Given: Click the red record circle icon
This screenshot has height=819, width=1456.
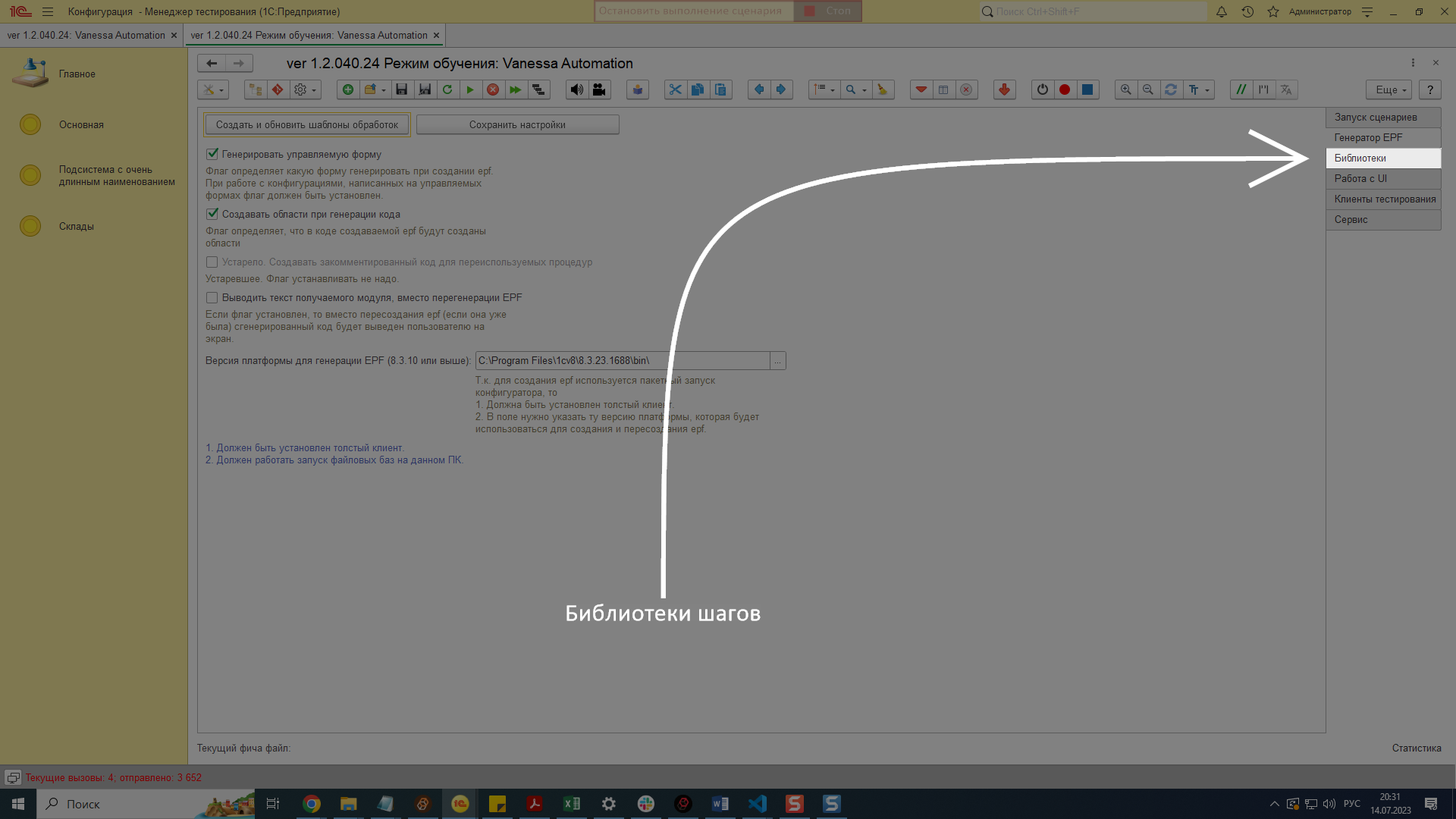Looking at the screenshot, I should [1065, 89].
